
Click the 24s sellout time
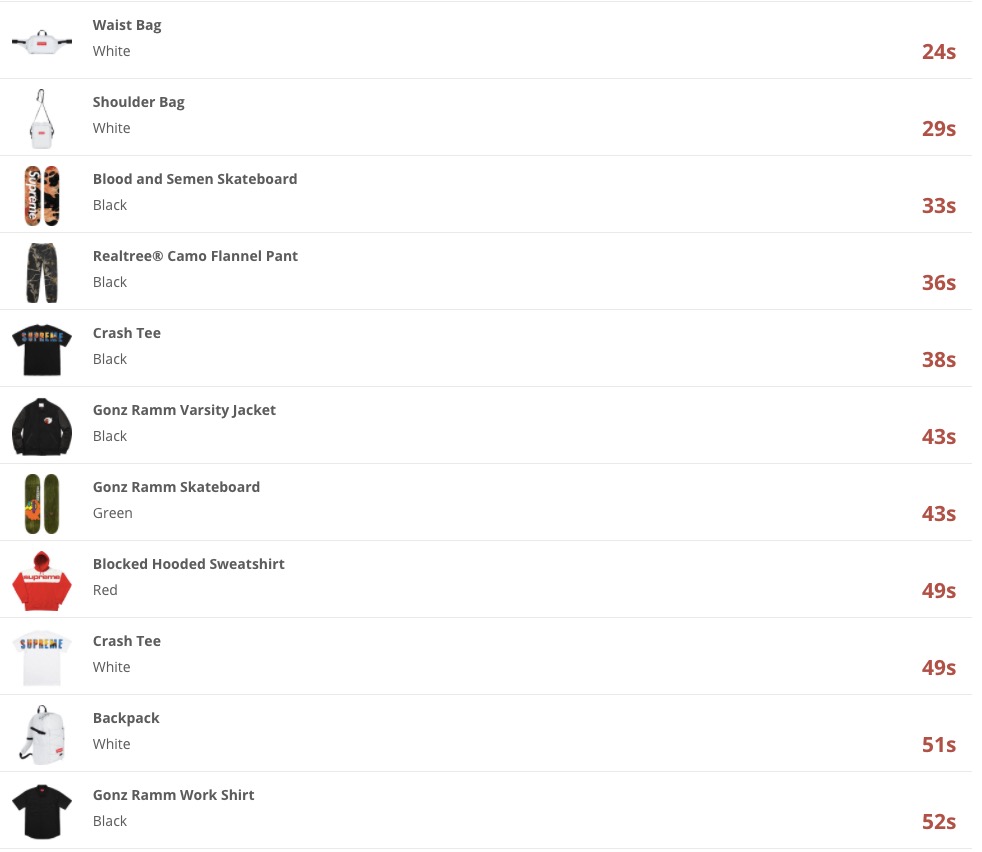939,52
